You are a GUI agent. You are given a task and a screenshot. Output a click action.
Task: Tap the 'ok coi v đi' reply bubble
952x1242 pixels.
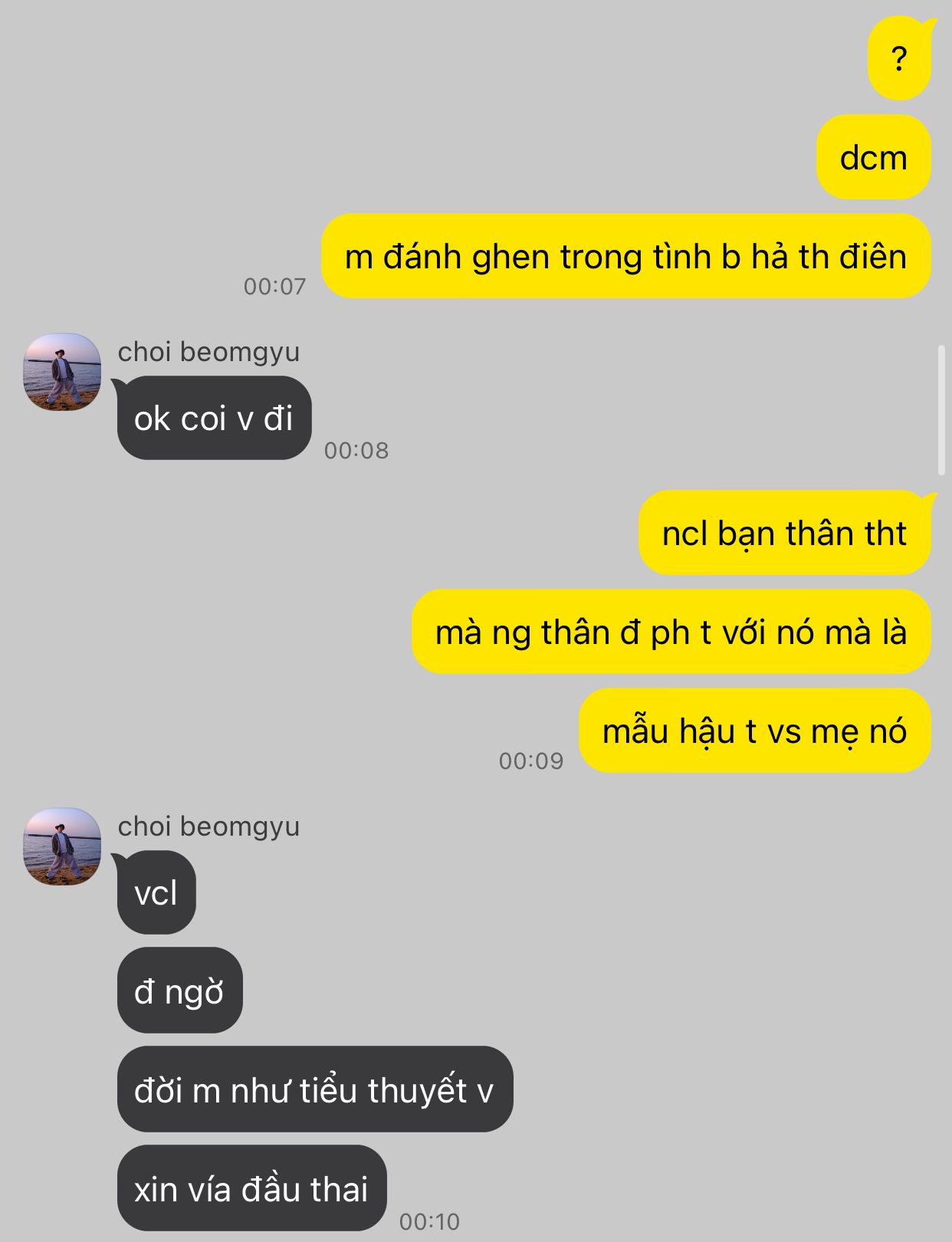tap(214, 418)
